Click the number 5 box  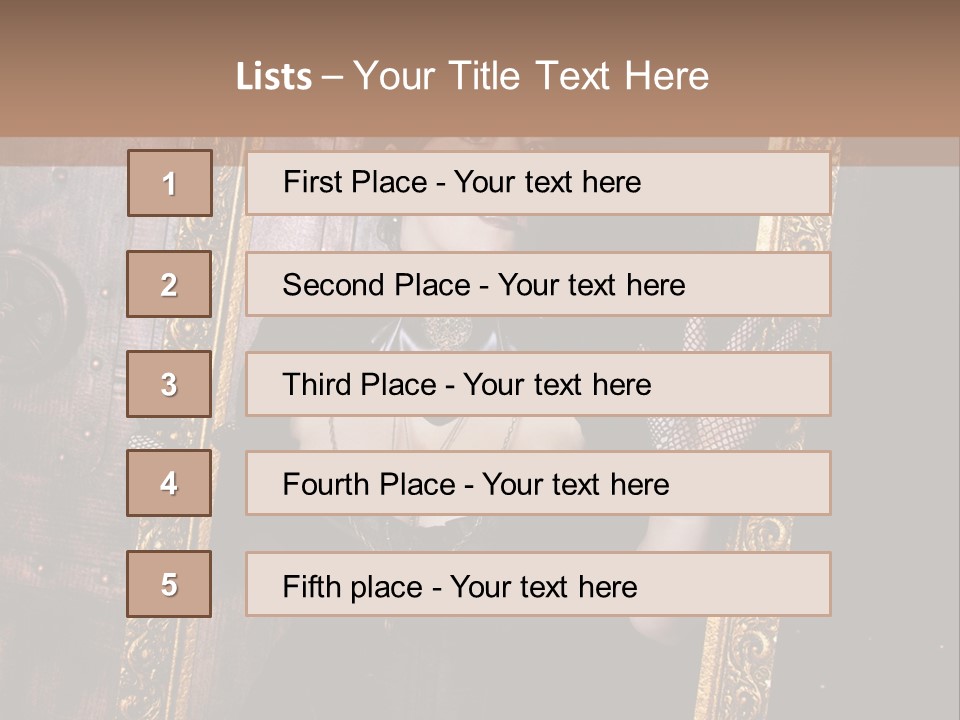coord(169,584)
